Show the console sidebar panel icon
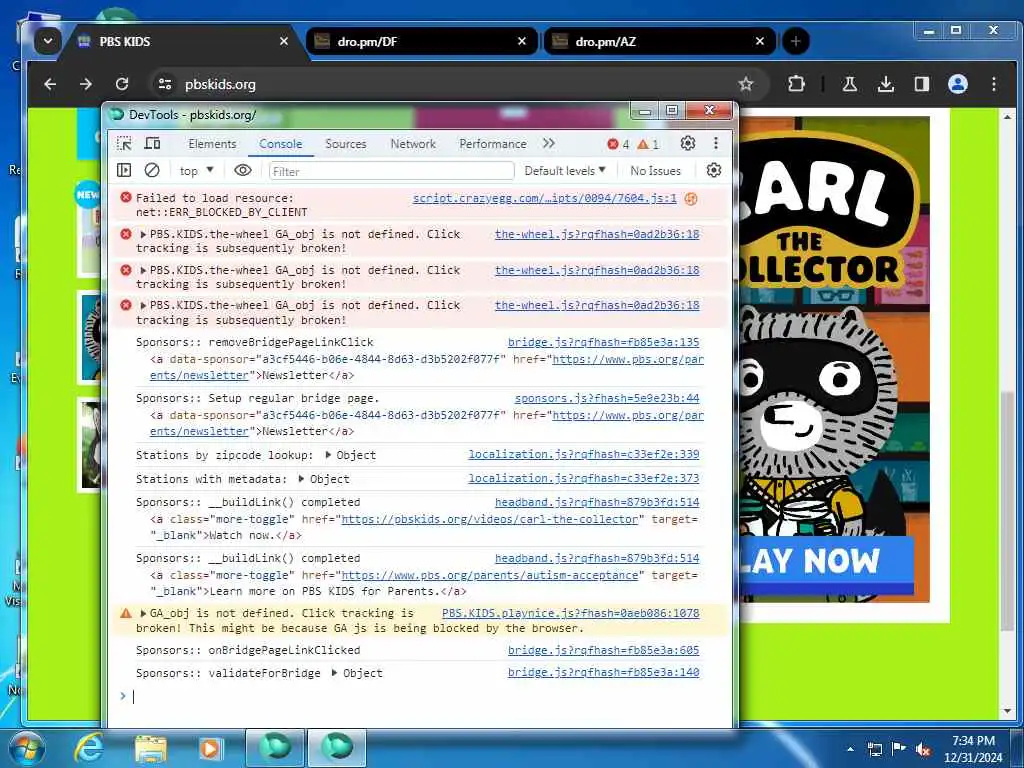This screenshot has height=768, width=1024. point(124,170)
